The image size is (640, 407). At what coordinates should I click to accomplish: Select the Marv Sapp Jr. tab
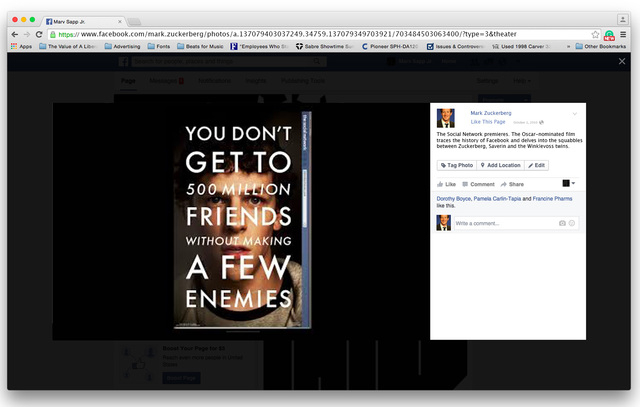tap(83, 21)
